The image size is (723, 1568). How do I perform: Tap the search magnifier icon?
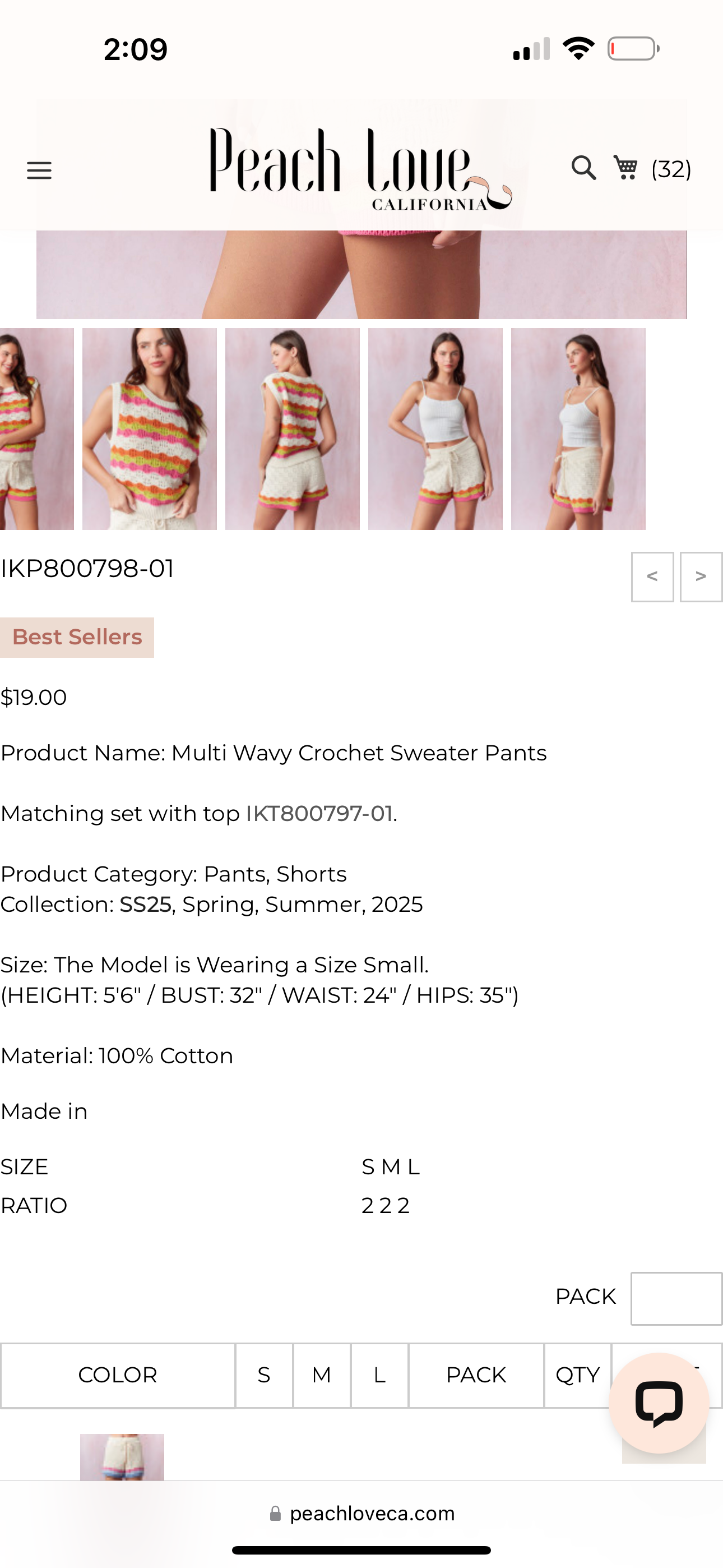click(x=583, y=168)
